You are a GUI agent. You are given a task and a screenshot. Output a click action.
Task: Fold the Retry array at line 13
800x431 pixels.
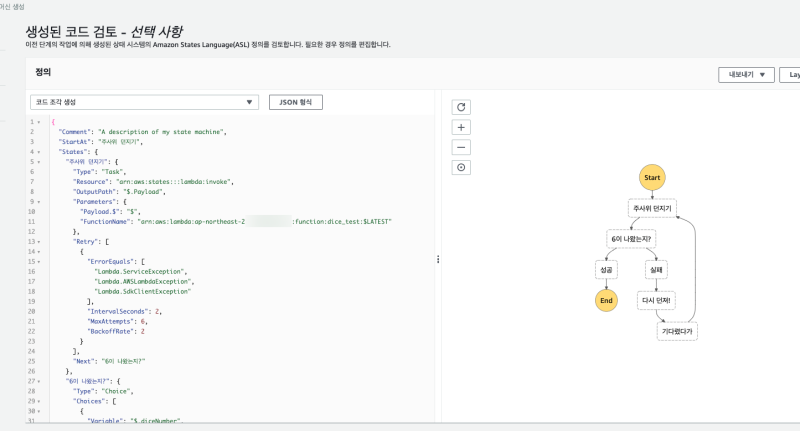point(39,241)
